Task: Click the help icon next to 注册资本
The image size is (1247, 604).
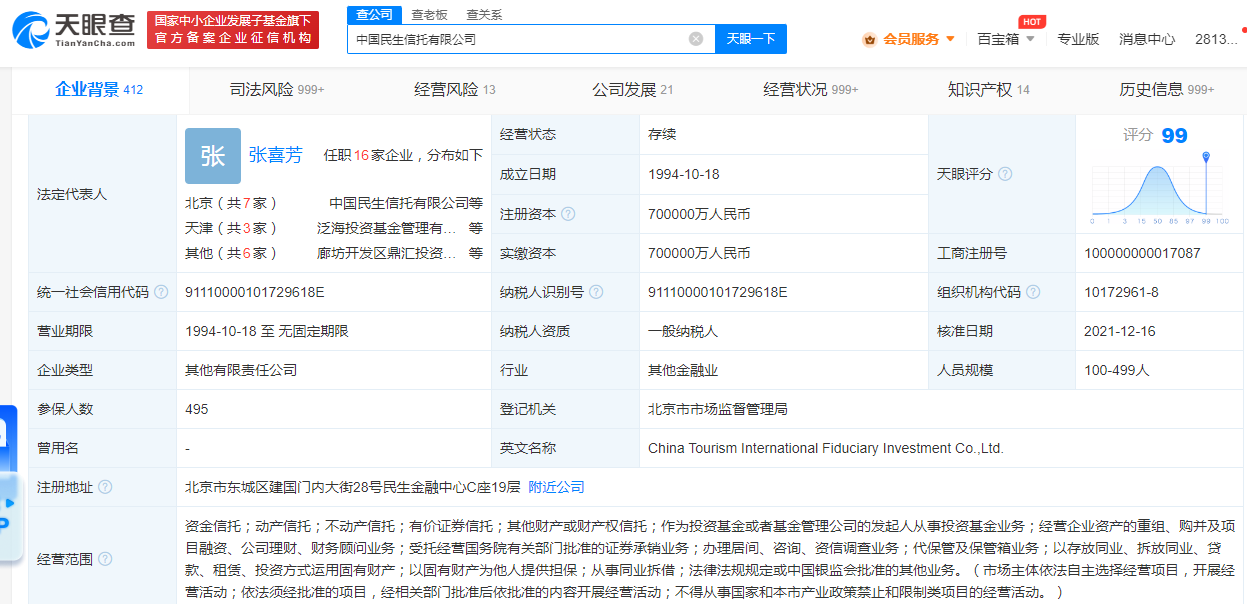Action: pos(568,214)
